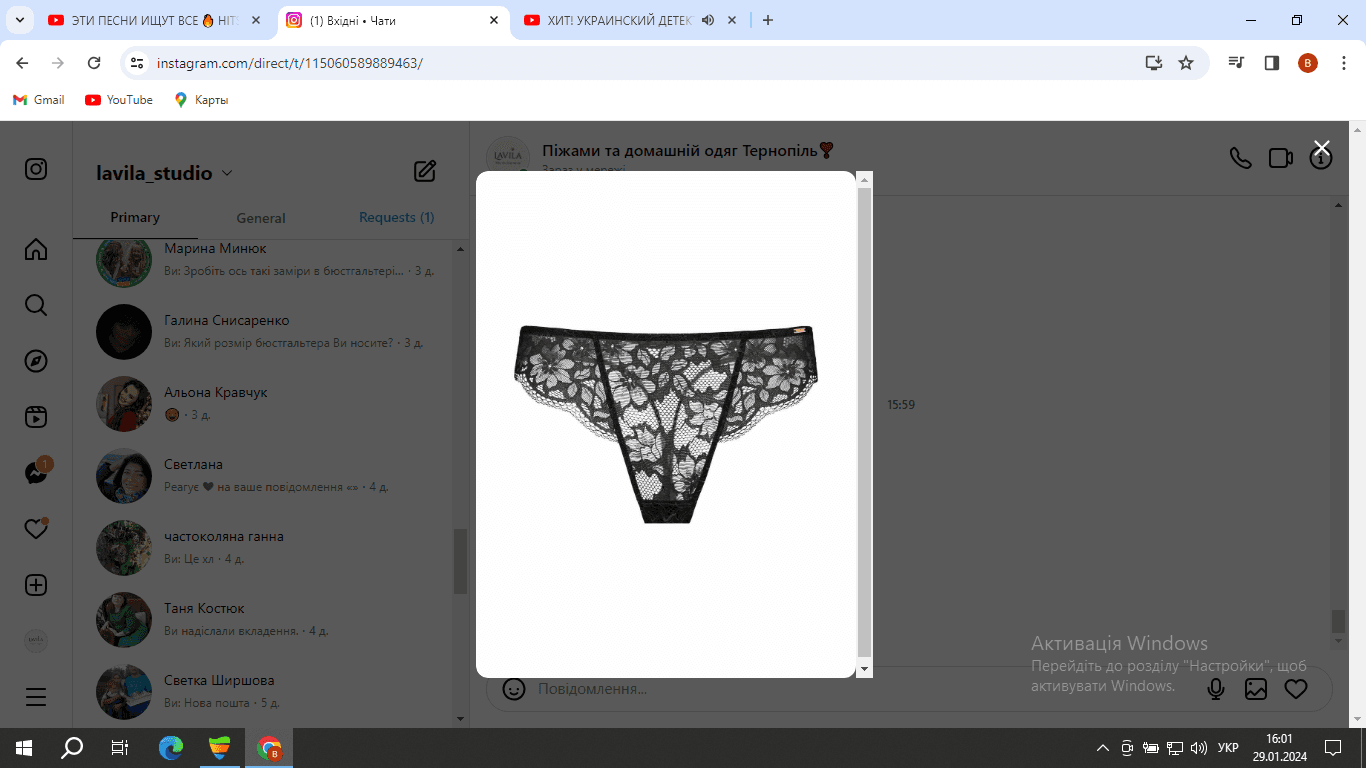Click the address bar URL
Viewport: 1366px width, 768px height.
click(290, 63)
